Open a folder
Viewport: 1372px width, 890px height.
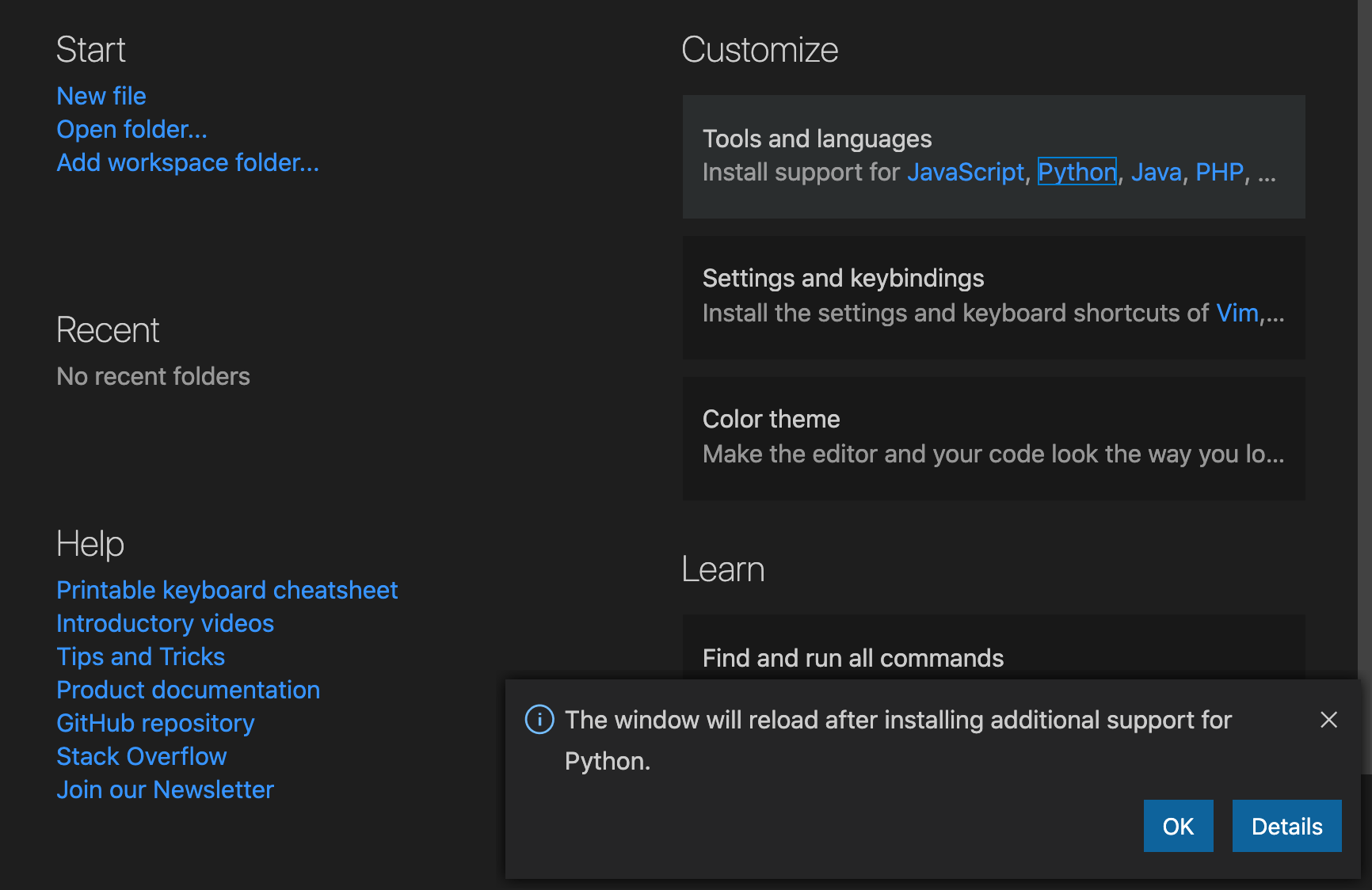(131, 129)
